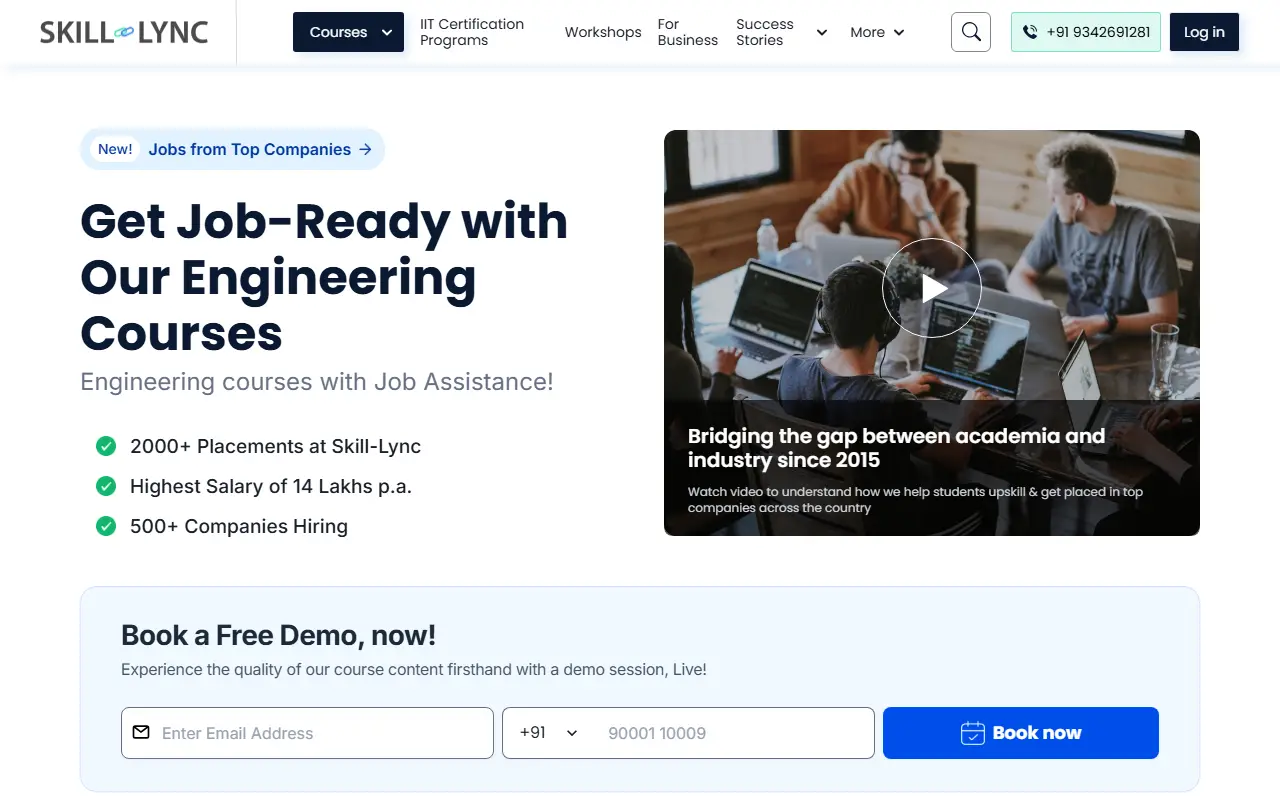
Task: Click the calendar icon on Book now
Action: tap(972, 733)
